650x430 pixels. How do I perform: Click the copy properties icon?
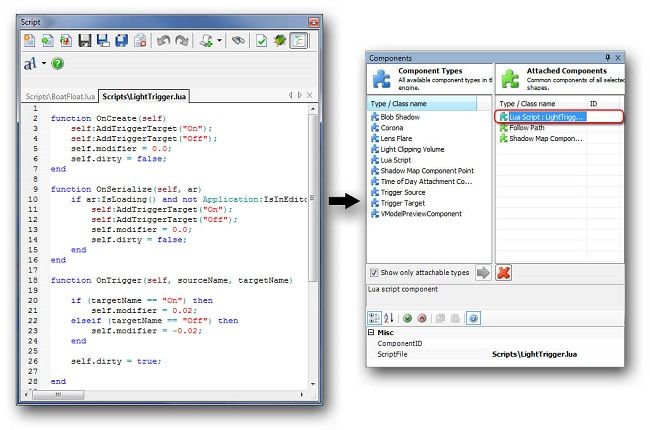pos(441,318)
